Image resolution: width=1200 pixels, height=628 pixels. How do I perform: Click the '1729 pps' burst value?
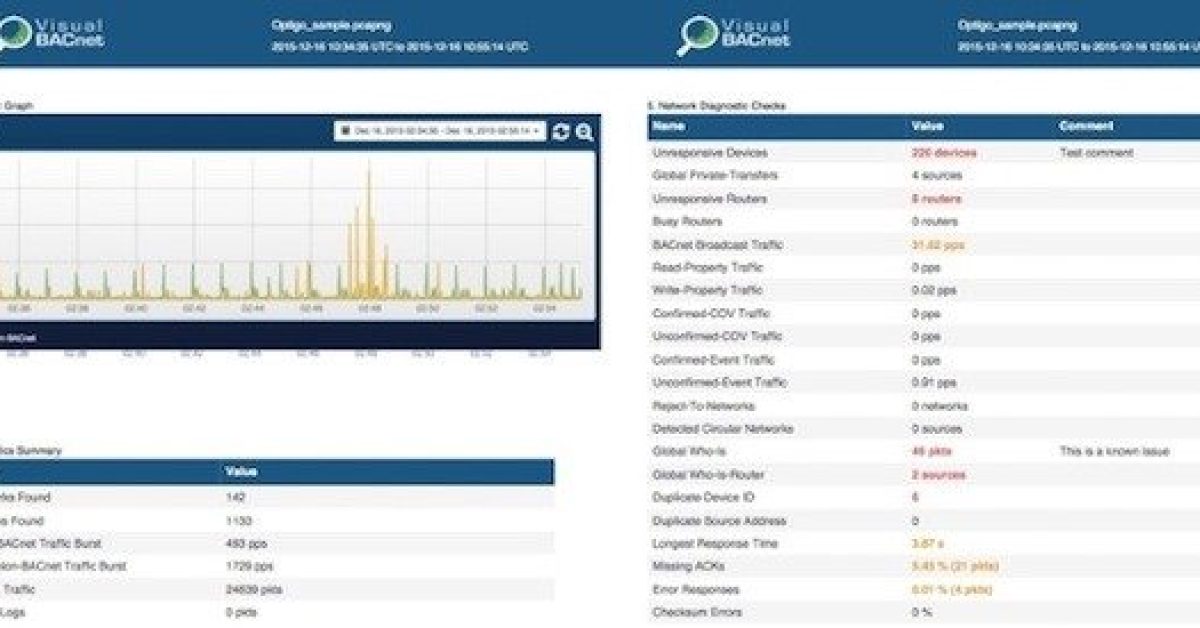click(x=248, y=566)
